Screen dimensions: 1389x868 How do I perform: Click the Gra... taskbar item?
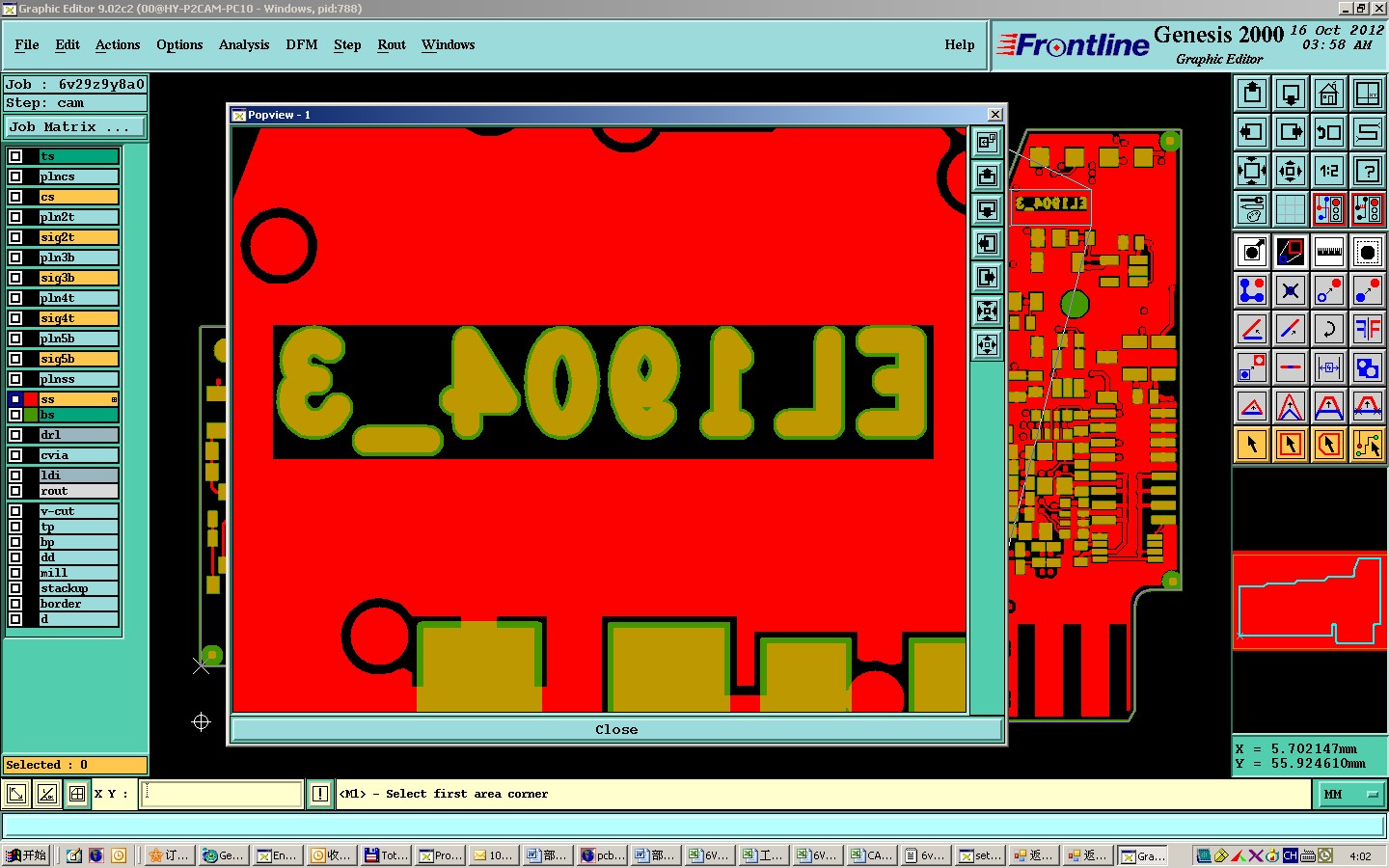click(x=1143, y=855)
